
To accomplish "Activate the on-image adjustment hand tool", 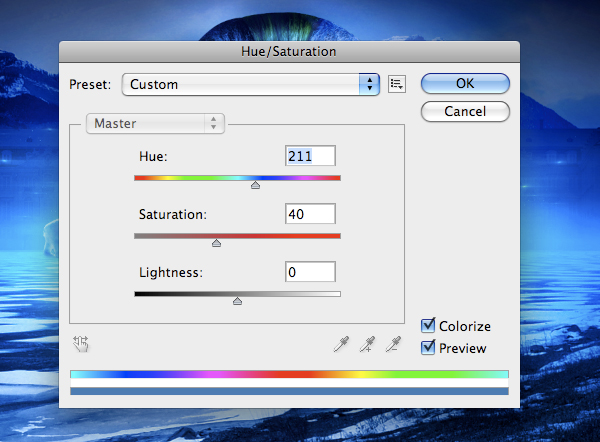I will click(81, 344).
